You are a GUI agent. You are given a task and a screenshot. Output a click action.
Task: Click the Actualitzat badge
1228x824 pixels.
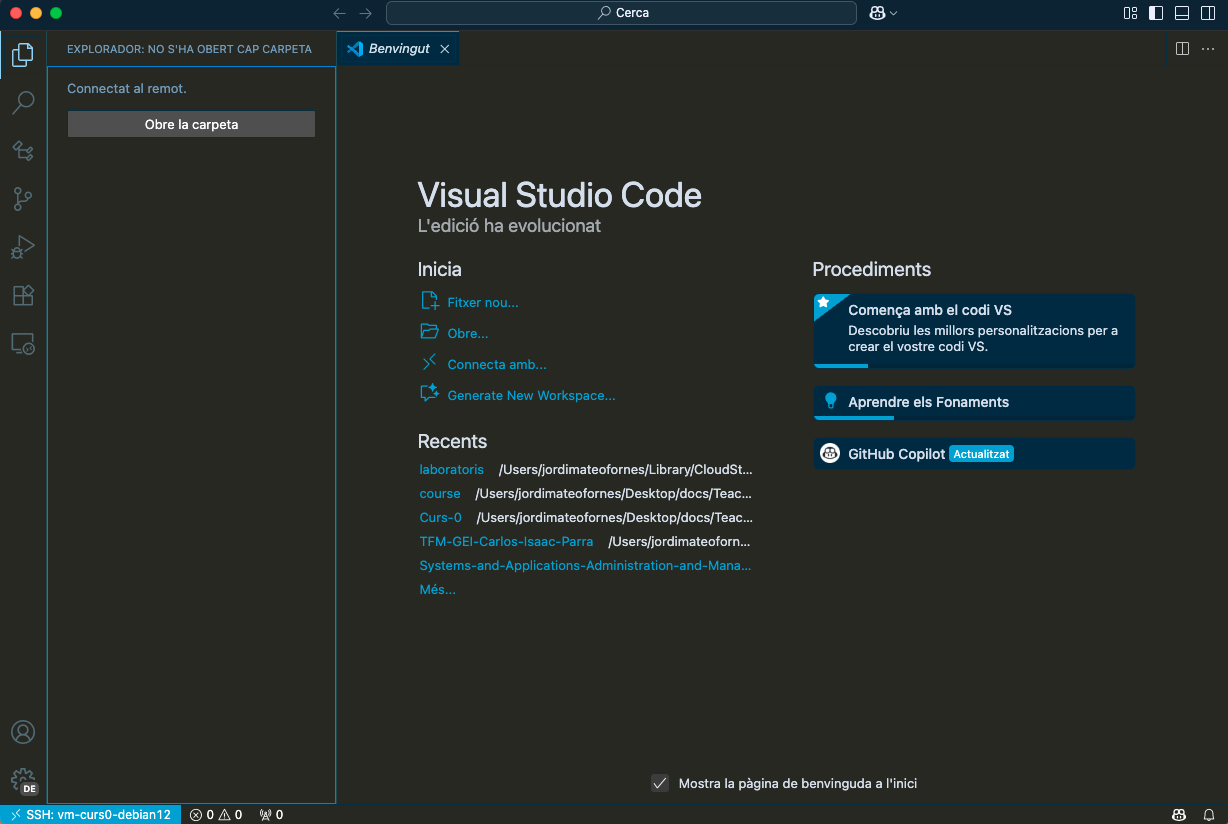click(x=981, y=454)
